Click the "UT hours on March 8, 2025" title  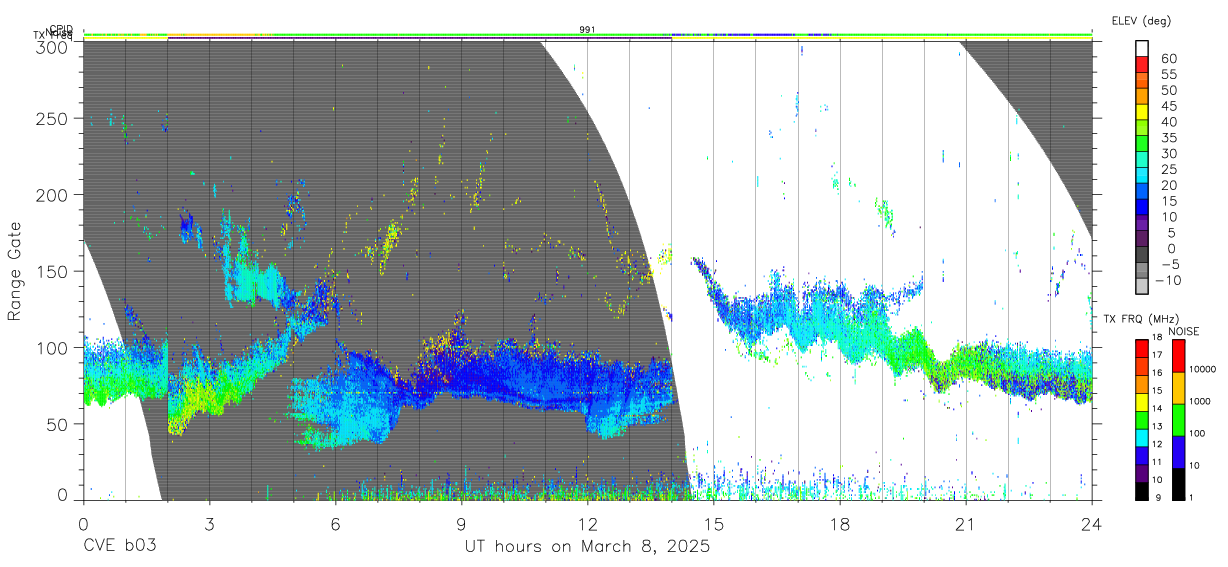[587, 547]
